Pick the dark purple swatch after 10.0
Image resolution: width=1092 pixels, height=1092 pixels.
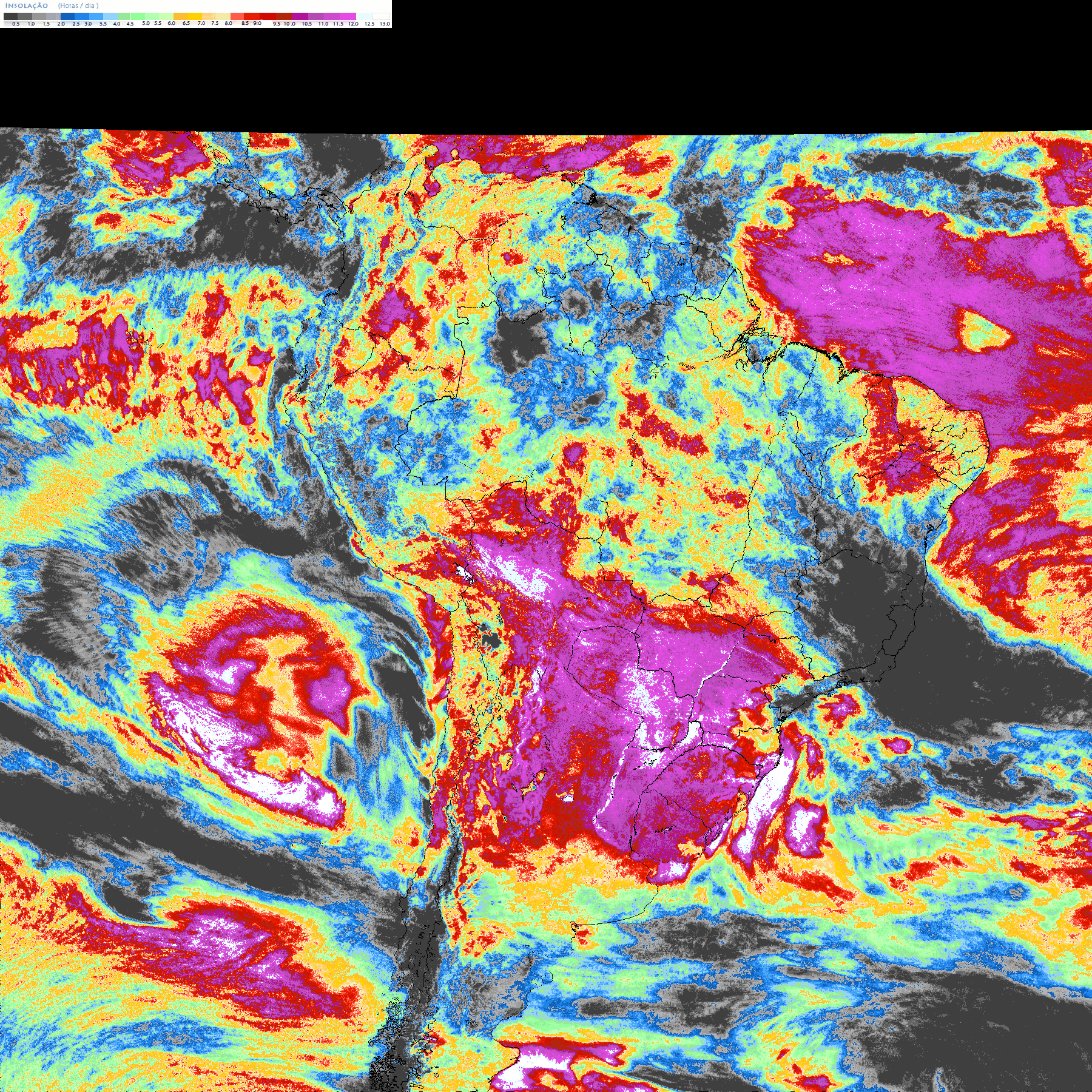tap(300, 16)
